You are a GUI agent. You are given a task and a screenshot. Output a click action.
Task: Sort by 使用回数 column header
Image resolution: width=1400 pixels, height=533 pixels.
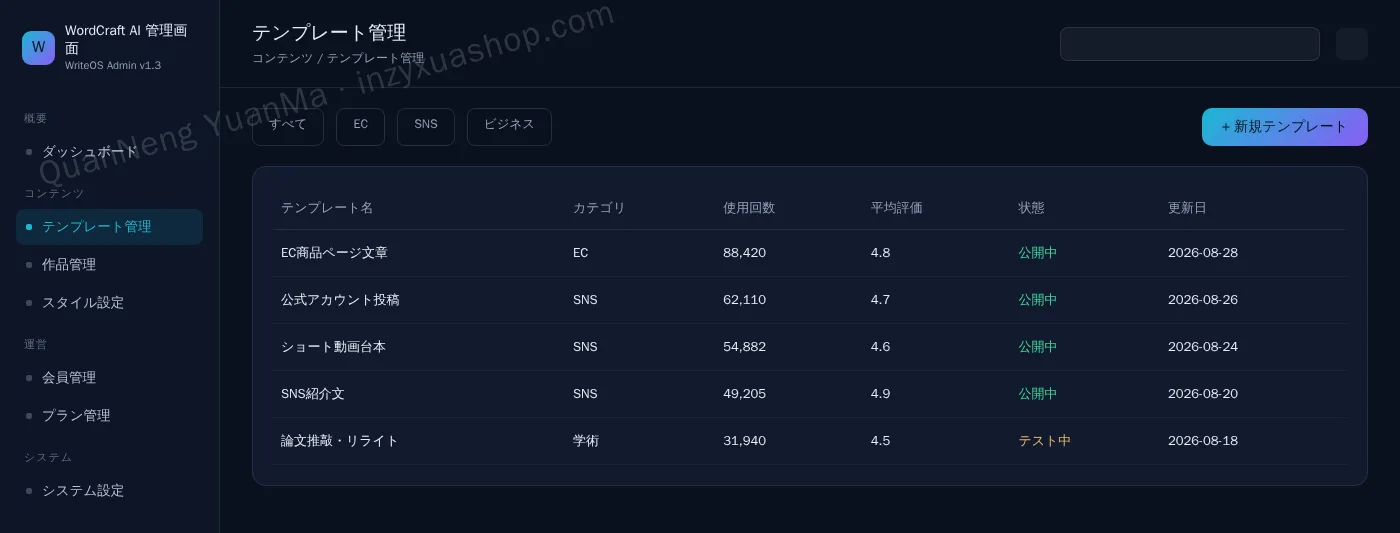tap(749, 208)
